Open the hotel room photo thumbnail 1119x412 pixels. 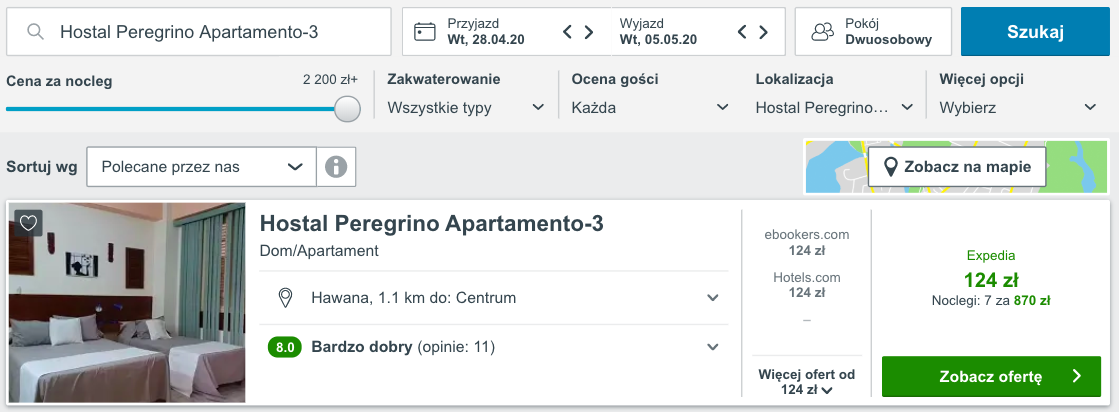127,303
